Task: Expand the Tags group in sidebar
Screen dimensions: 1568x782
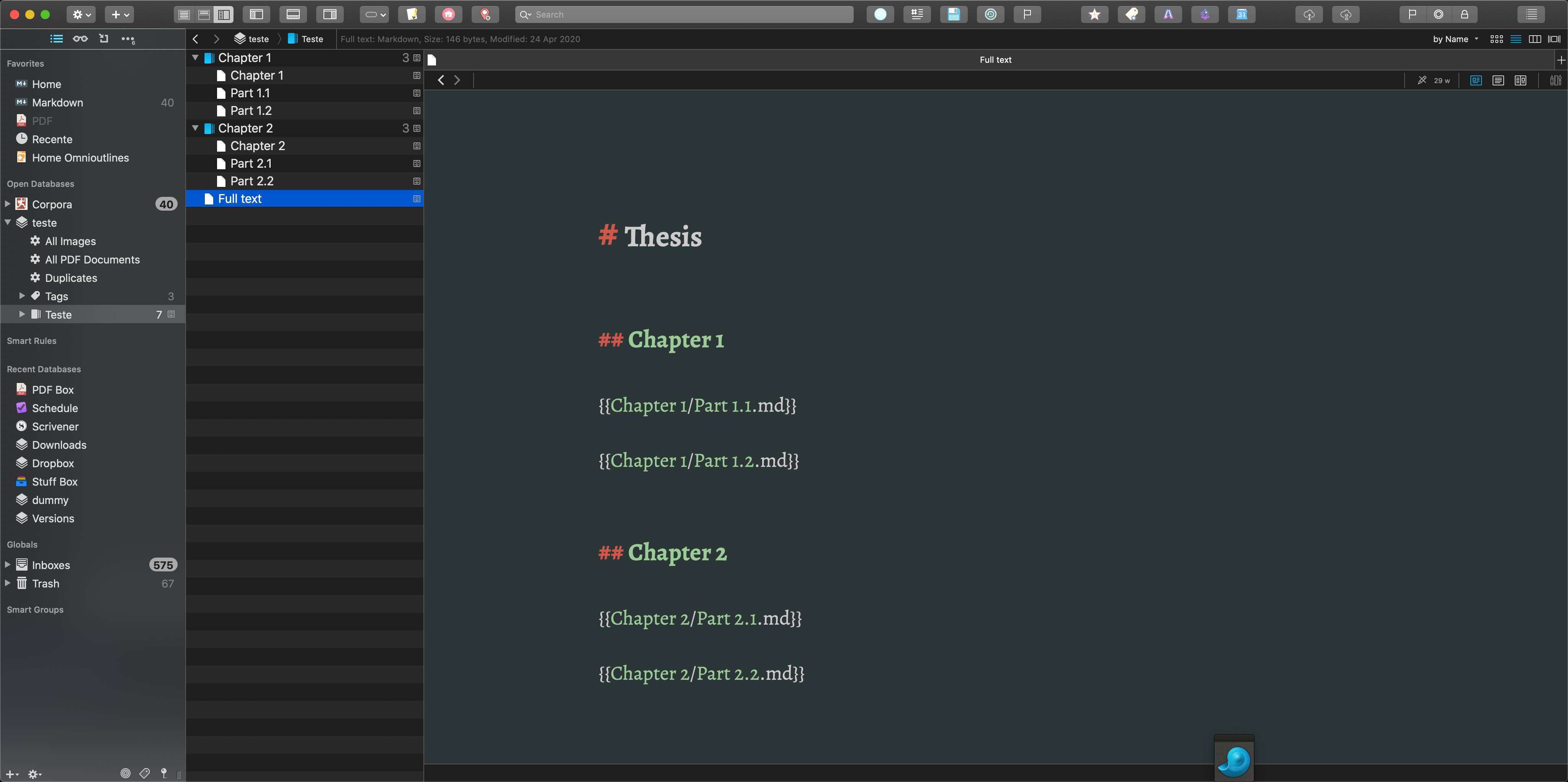Action: (x=22, y=296)
